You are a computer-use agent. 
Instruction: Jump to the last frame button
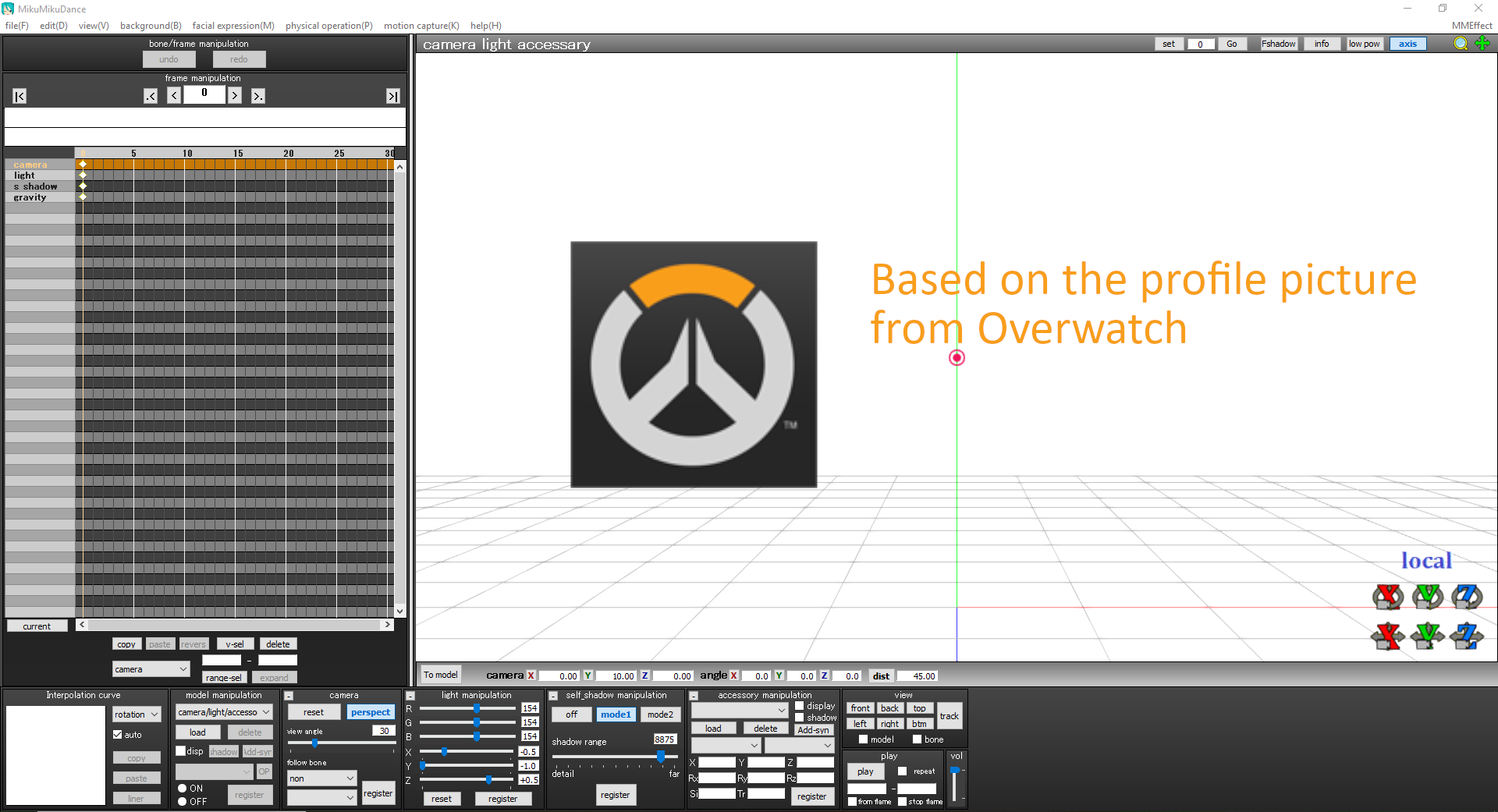coord(393,96)
